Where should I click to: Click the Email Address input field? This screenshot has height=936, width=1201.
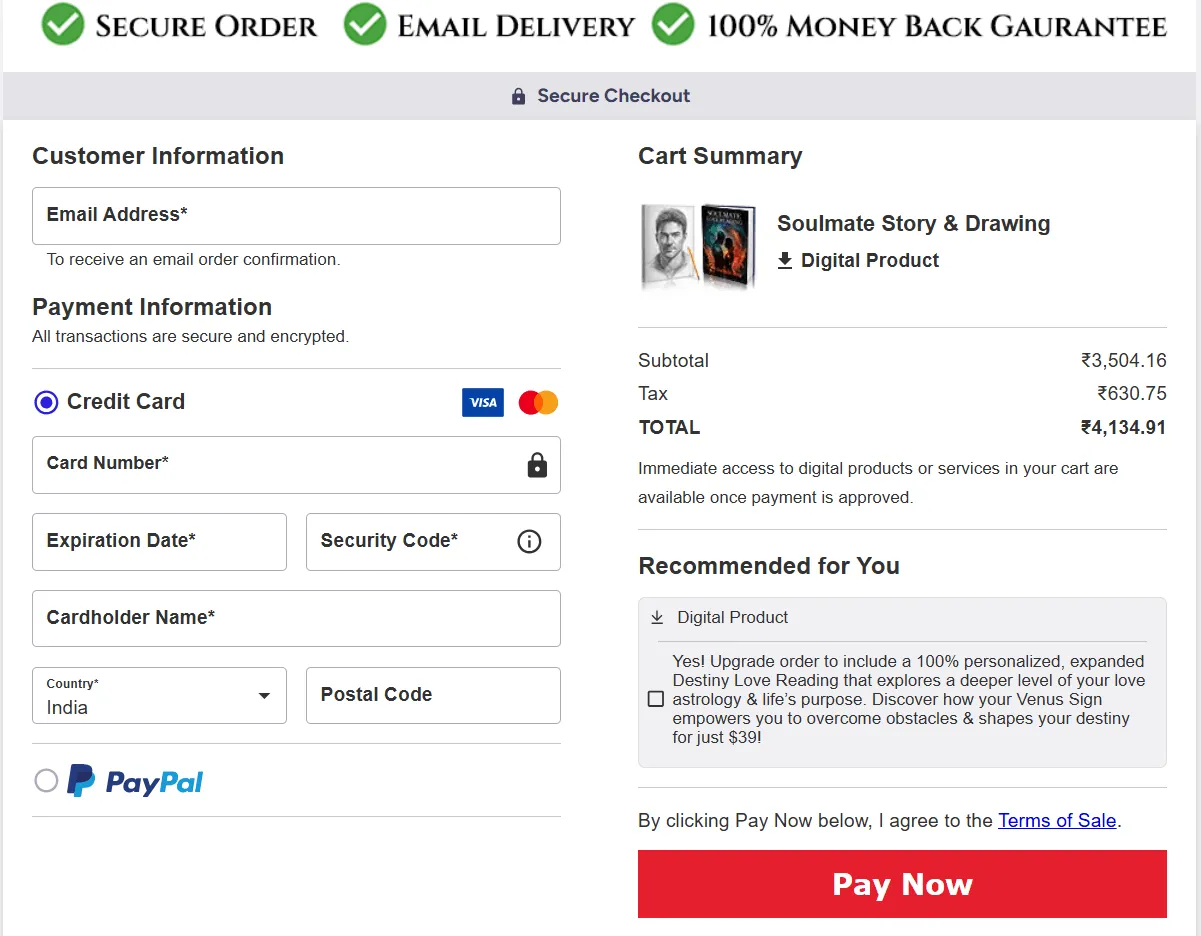pos(296,216)
